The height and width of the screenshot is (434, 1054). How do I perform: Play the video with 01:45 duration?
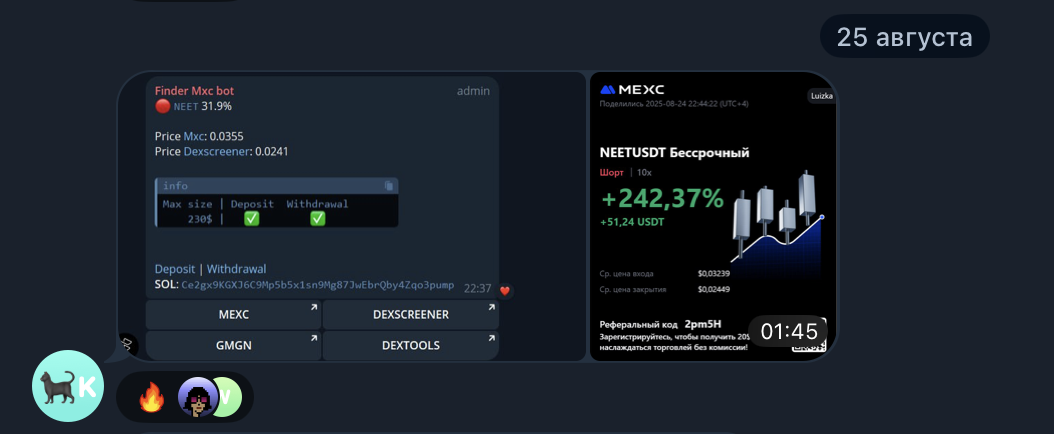[x=712, y=216]
